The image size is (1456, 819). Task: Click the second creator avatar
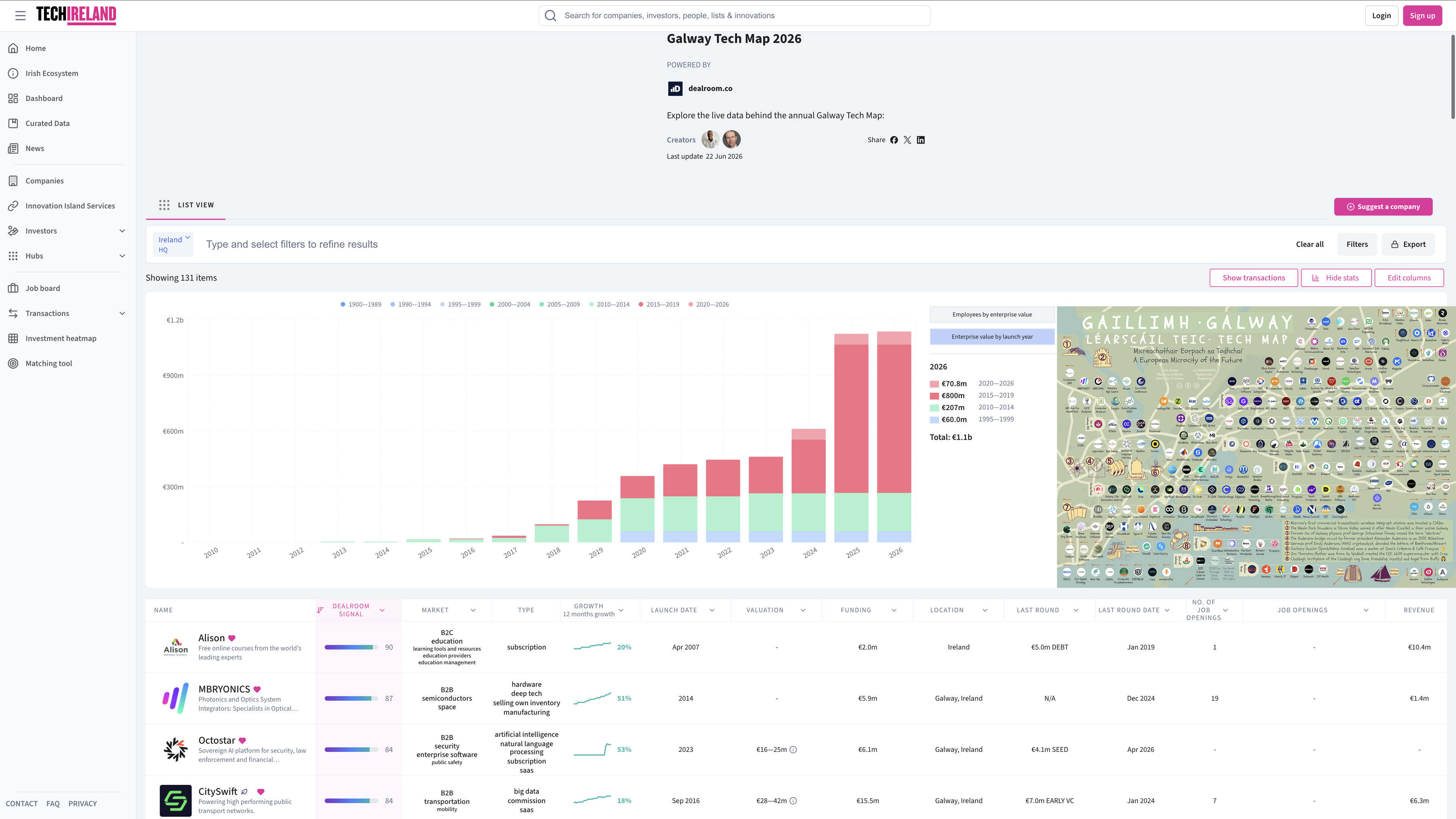[731, 139]
